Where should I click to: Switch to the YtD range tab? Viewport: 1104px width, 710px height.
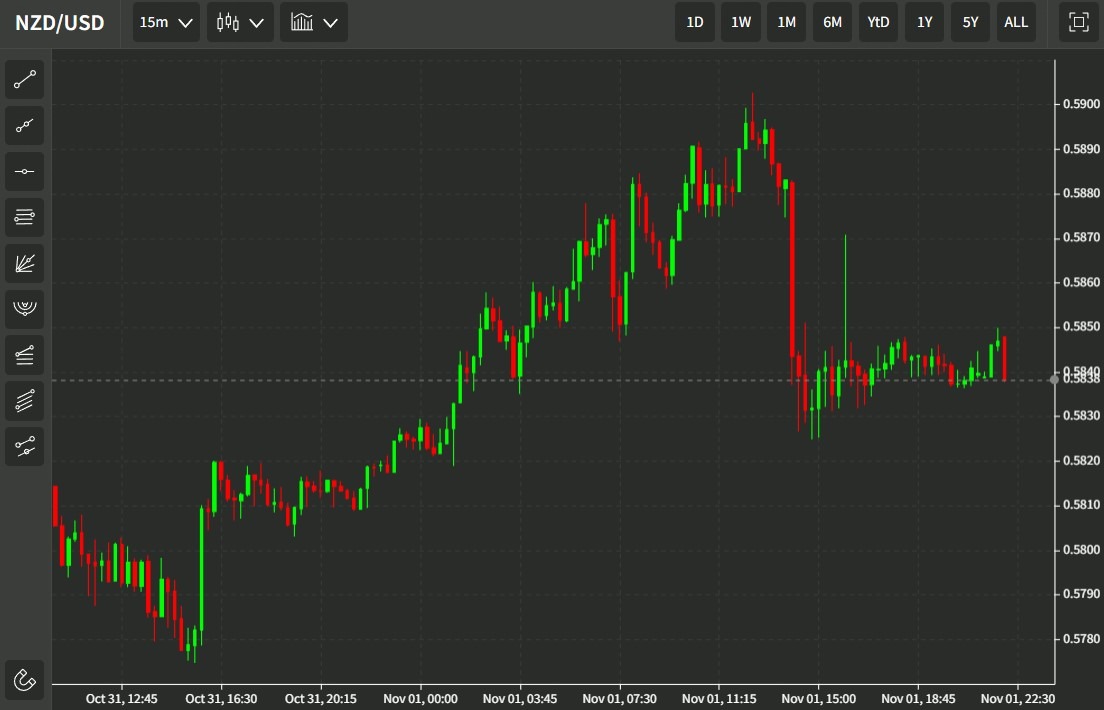(878, 21)
